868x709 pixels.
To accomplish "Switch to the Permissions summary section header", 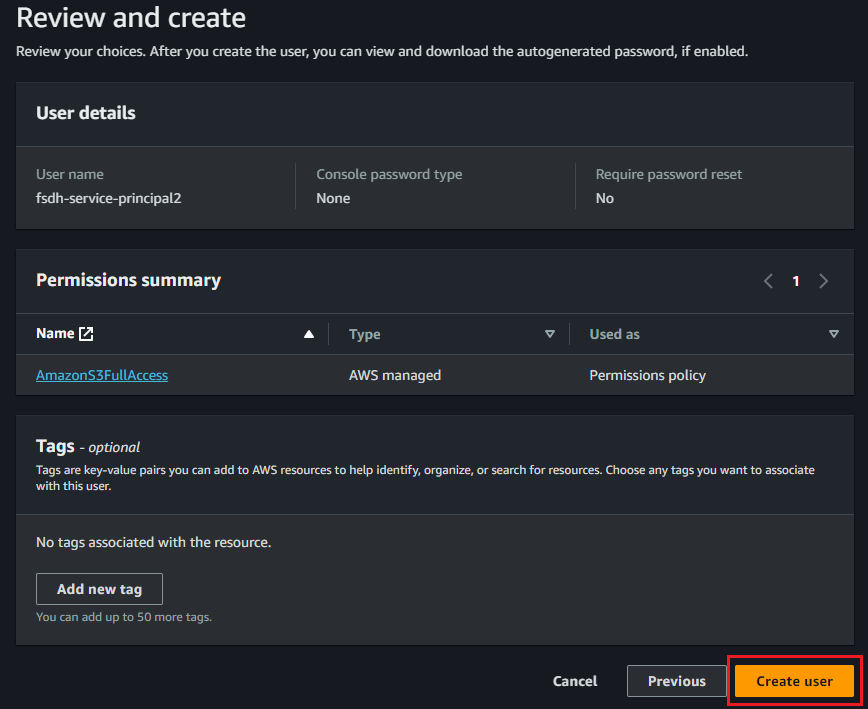I will pos(128,280).
